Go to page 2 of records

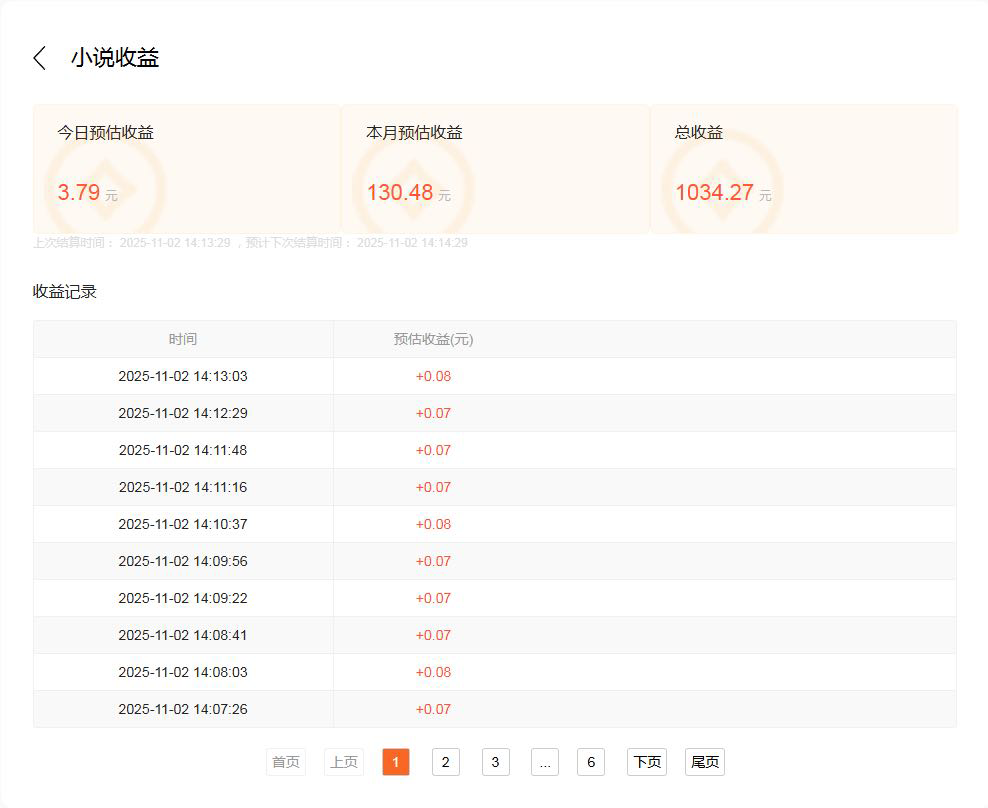pos(445,762)
